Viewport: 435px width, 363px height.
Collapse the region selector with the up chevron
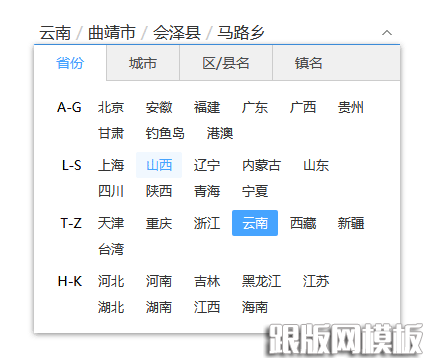coord(387,33)
